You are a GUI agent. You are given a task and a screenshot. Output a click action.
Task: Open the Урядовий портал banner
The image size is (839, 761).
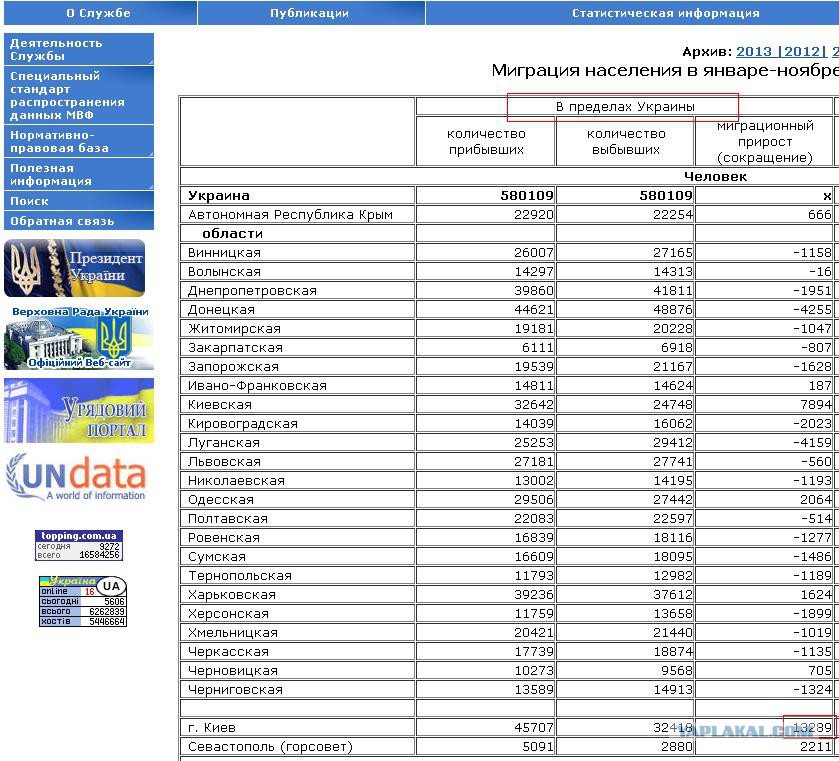point(79,410)
